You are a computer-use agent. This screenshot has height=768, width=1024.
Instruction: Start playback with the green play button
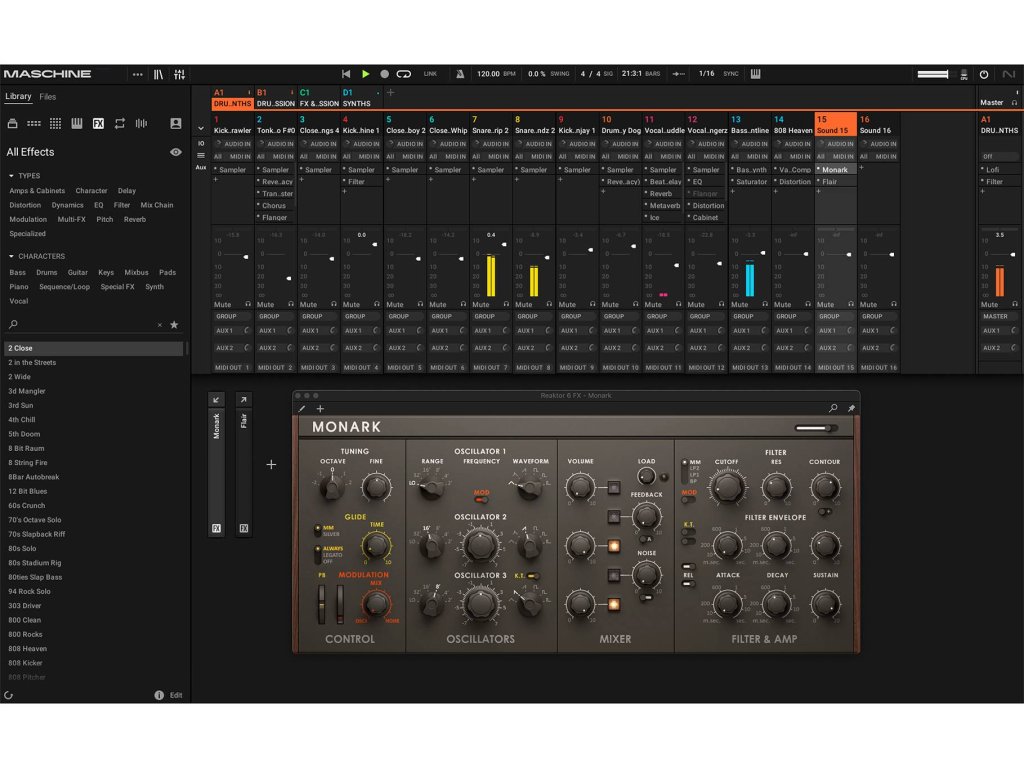(366, 74)
